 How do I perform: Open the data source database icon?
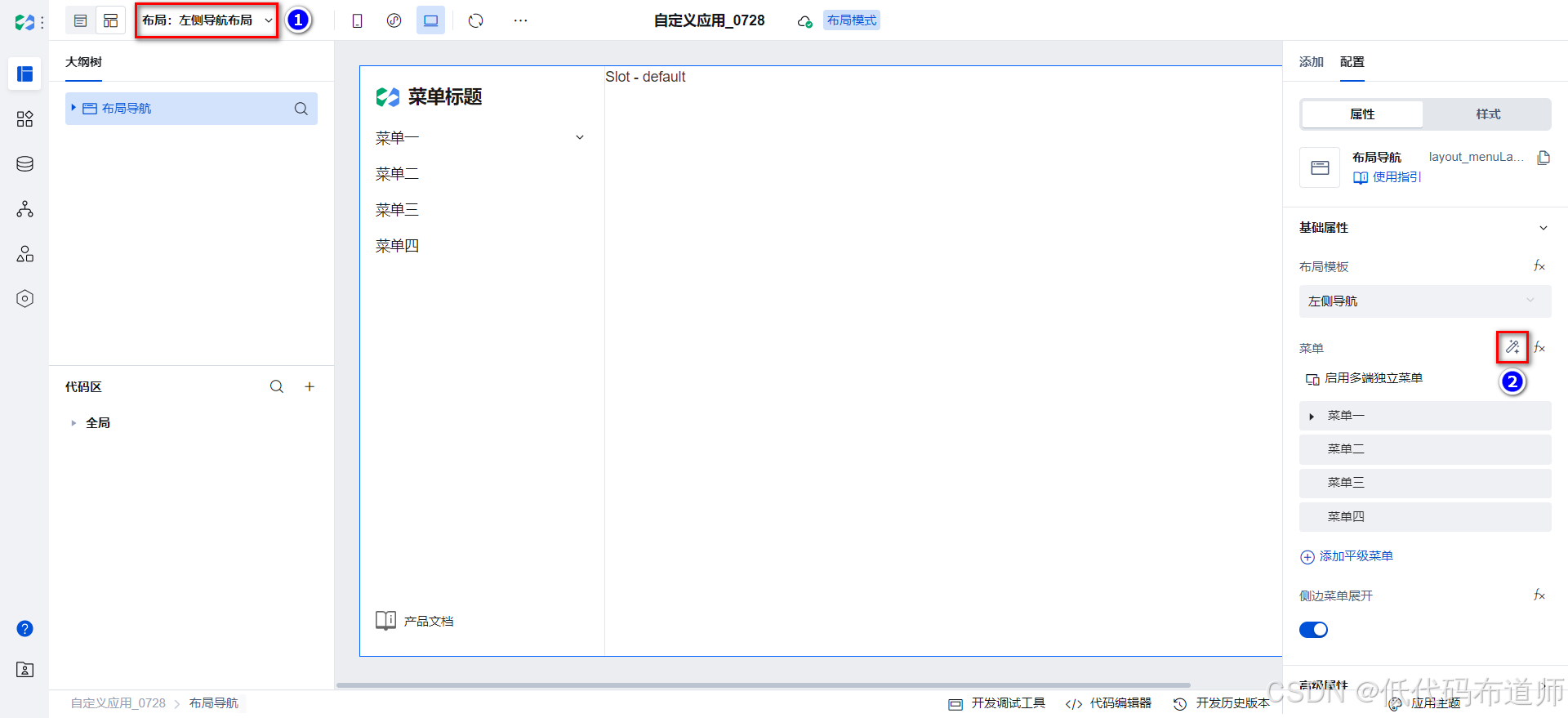[24, 164]
